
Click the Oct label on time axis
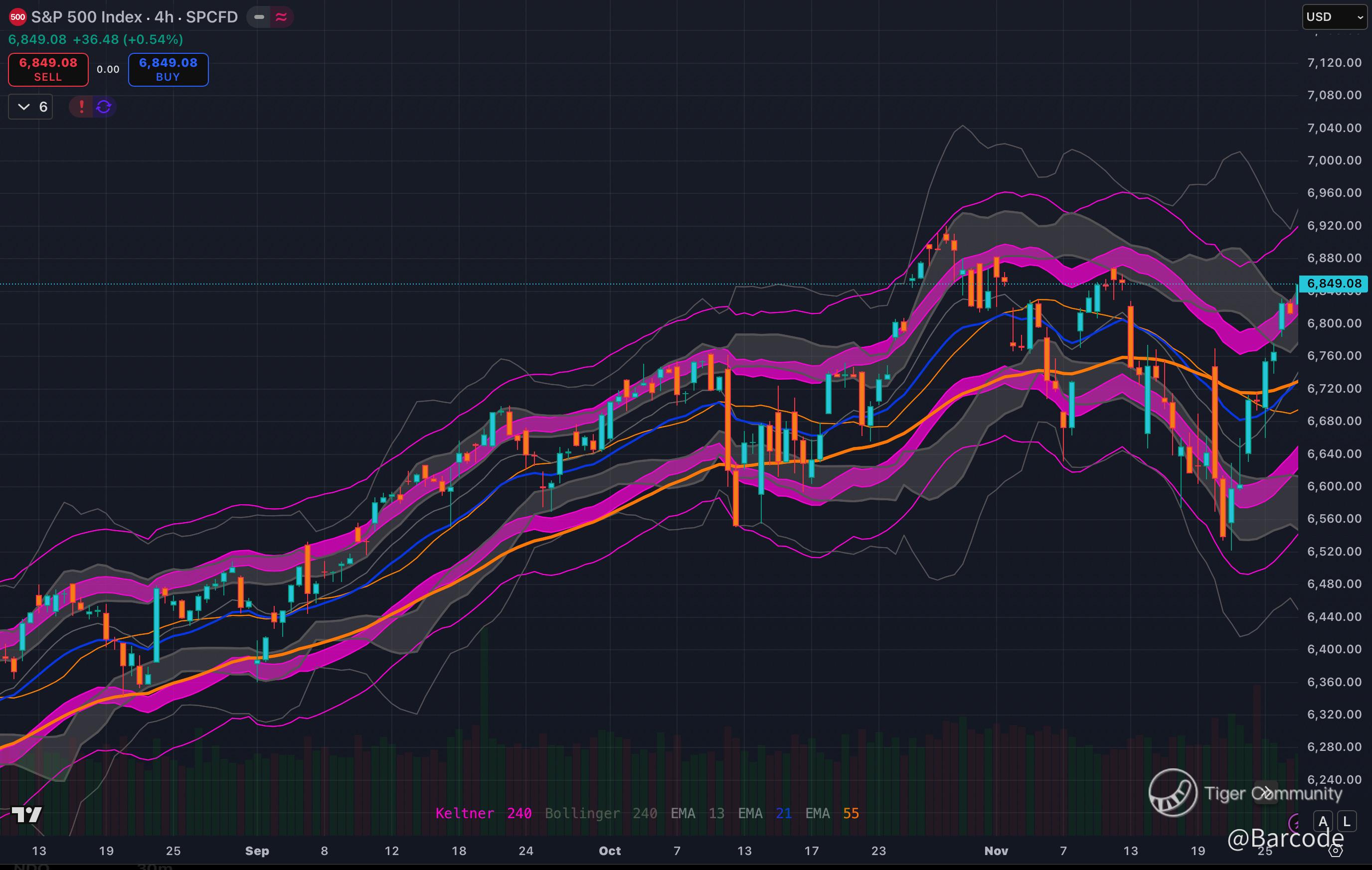[609, 851]
